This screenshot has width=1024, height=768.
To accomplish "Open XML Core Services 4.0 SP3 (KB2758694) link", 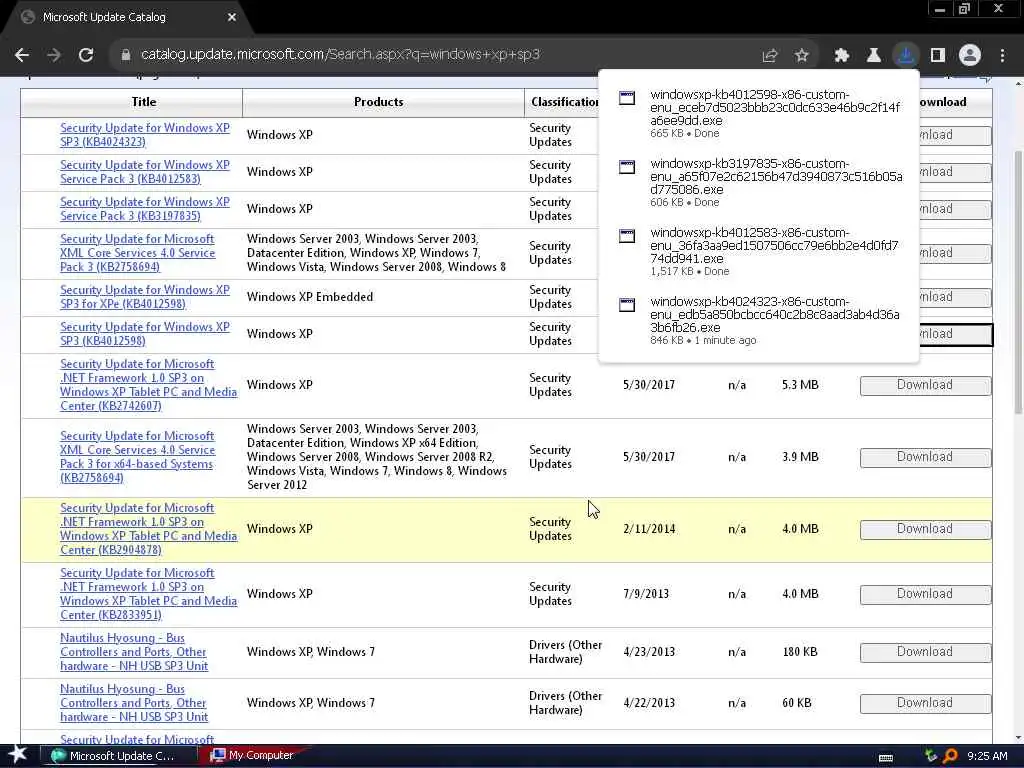I will 138,253.
